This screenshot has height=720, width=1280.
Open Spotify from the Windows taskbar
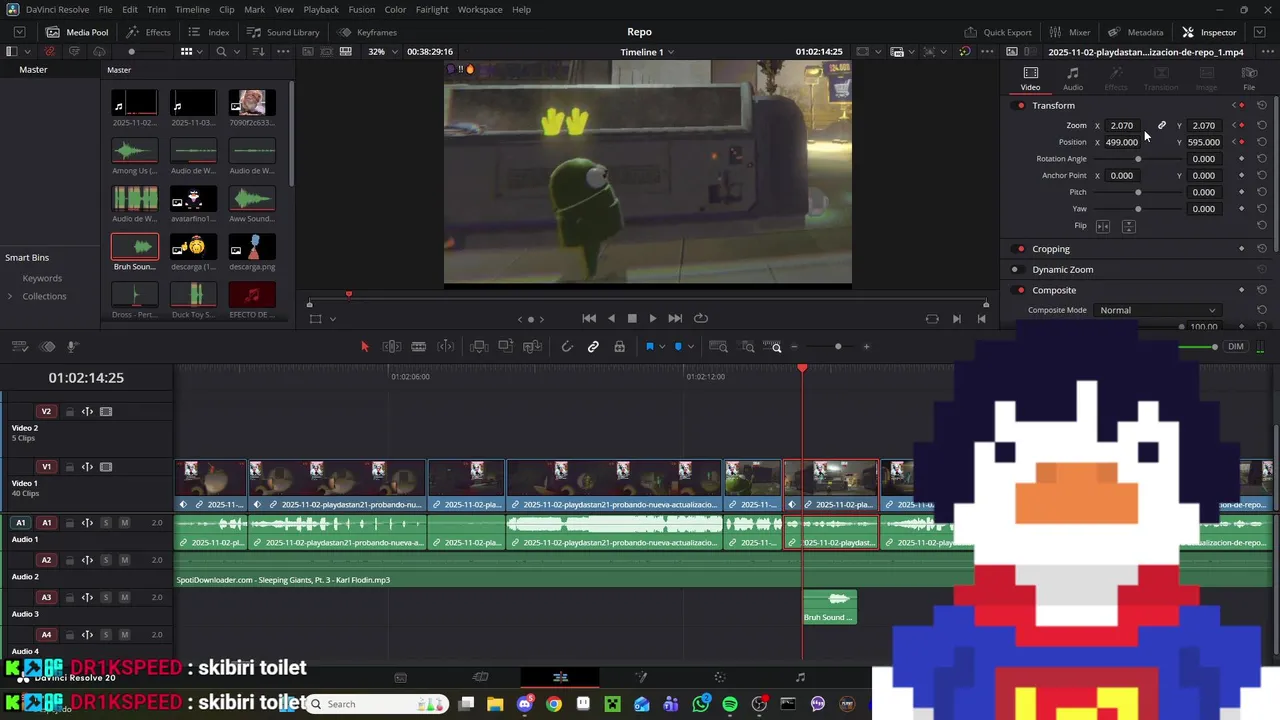click(x=730, y=704)
